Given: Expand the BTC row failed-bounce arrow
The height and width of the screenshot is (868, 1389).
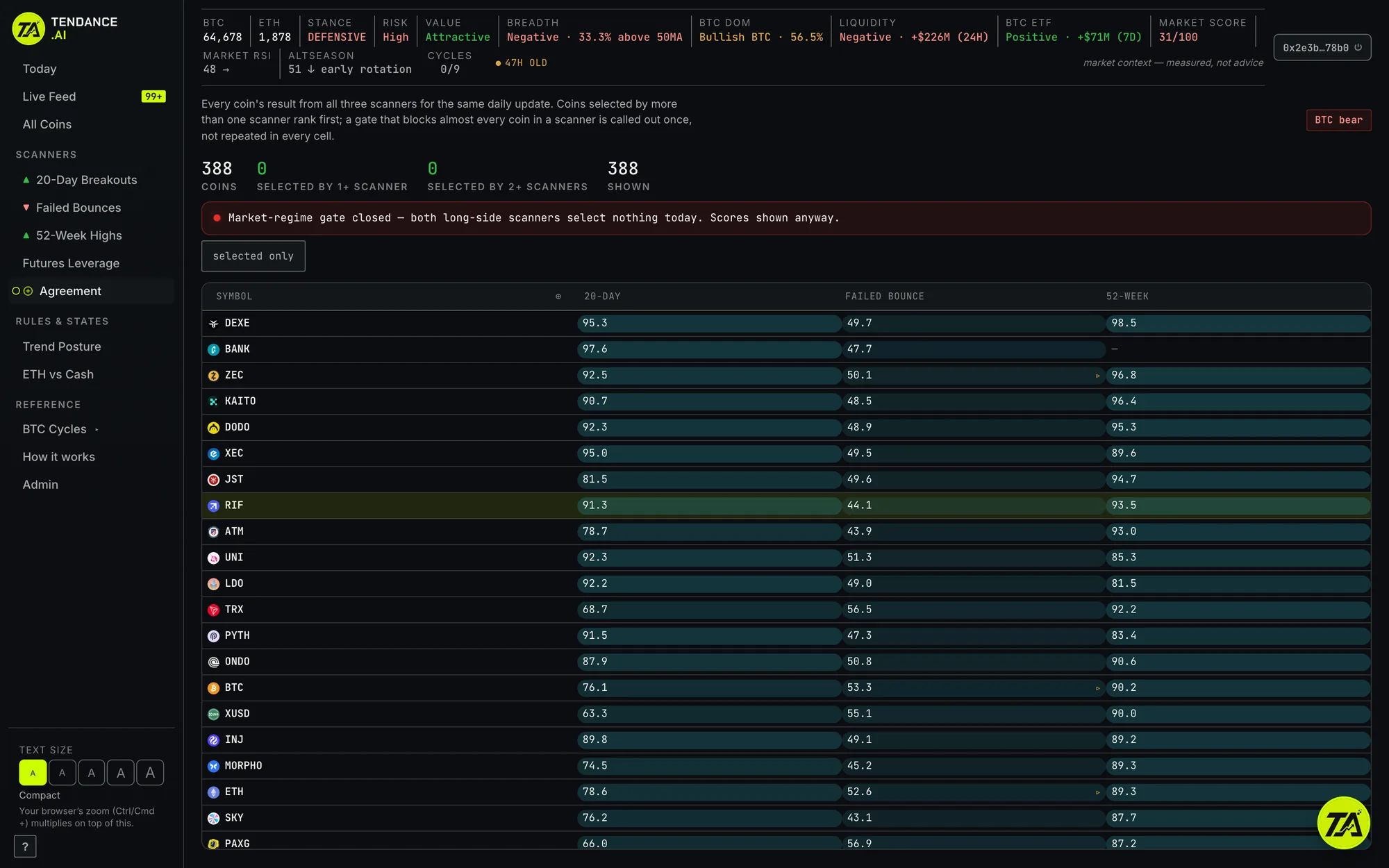Looking at the screenshot, I should point(1097,688).
